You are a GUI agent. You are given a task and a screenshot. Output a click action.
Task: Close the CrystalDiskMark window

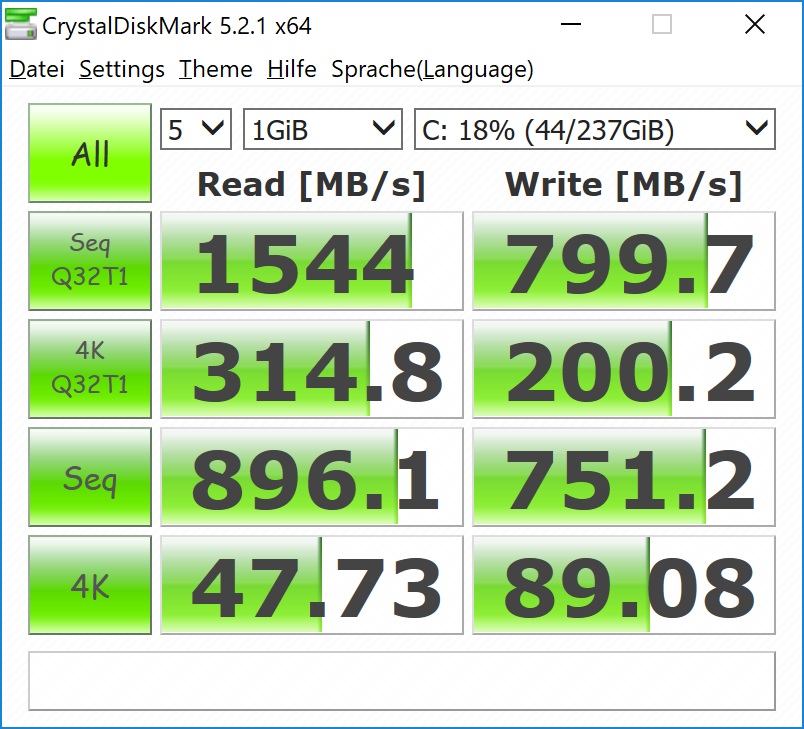pos(755,24)
